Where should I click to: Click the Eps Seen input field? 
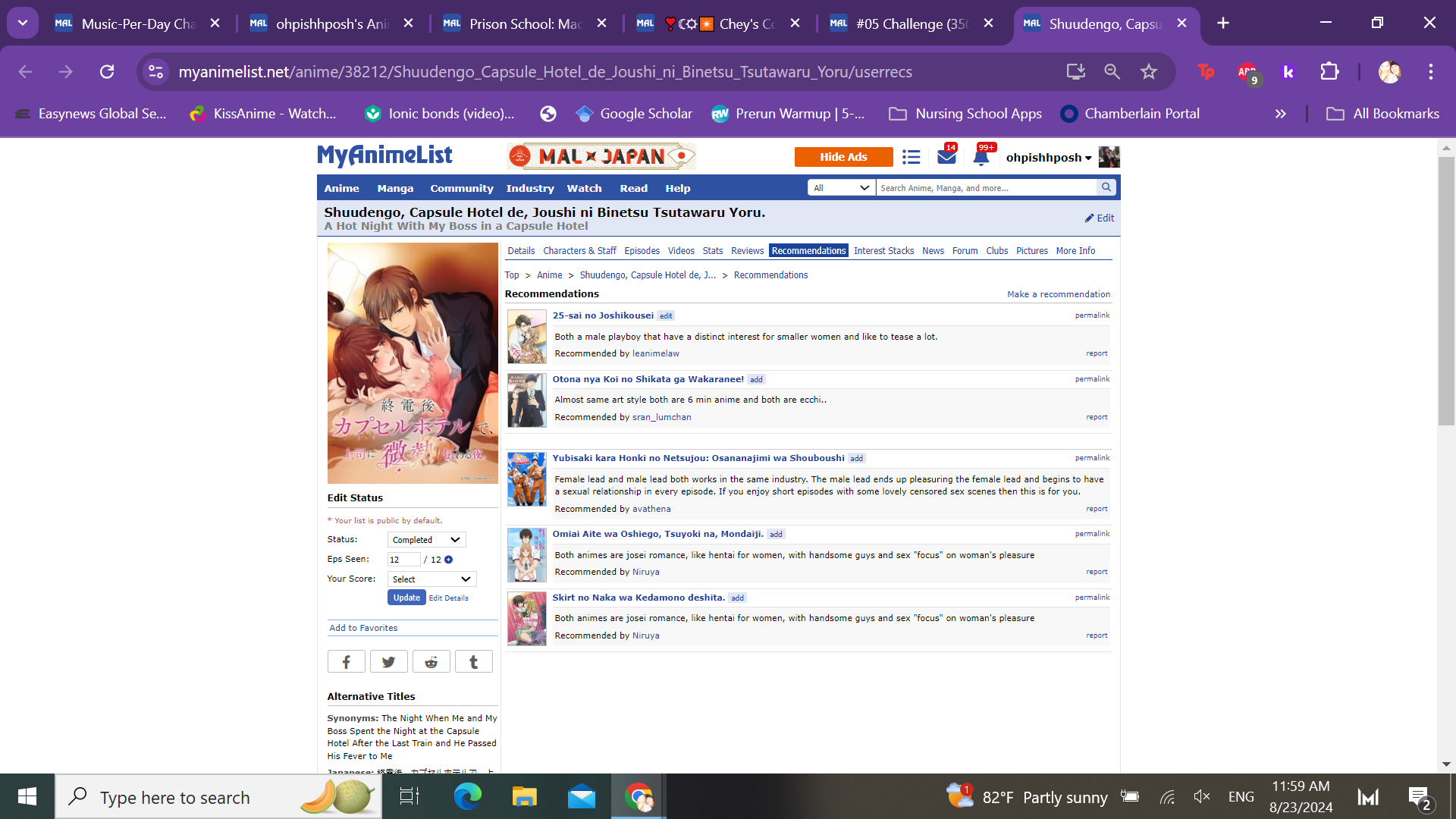[x=403, y=560]
